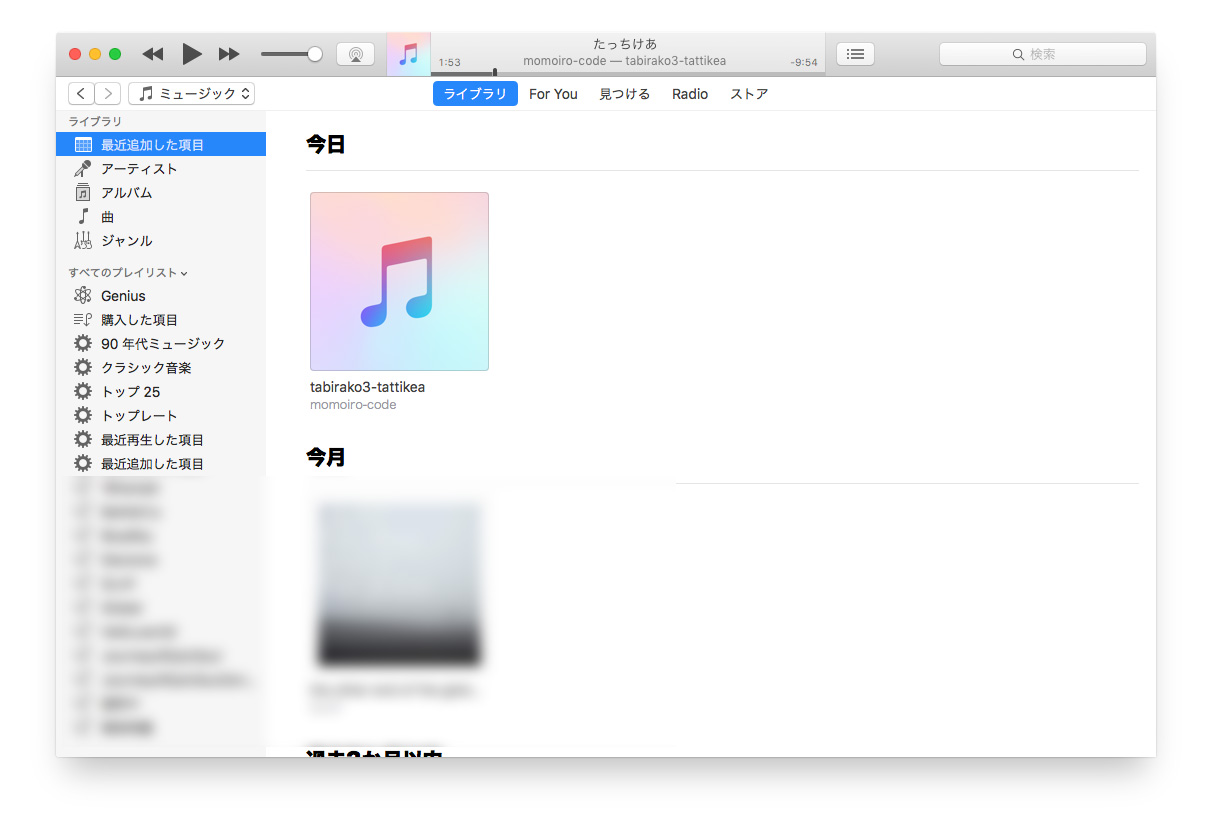Open the 見つける tab
The height and width of the screenshot is (837, 1212).
click(624, 94)
